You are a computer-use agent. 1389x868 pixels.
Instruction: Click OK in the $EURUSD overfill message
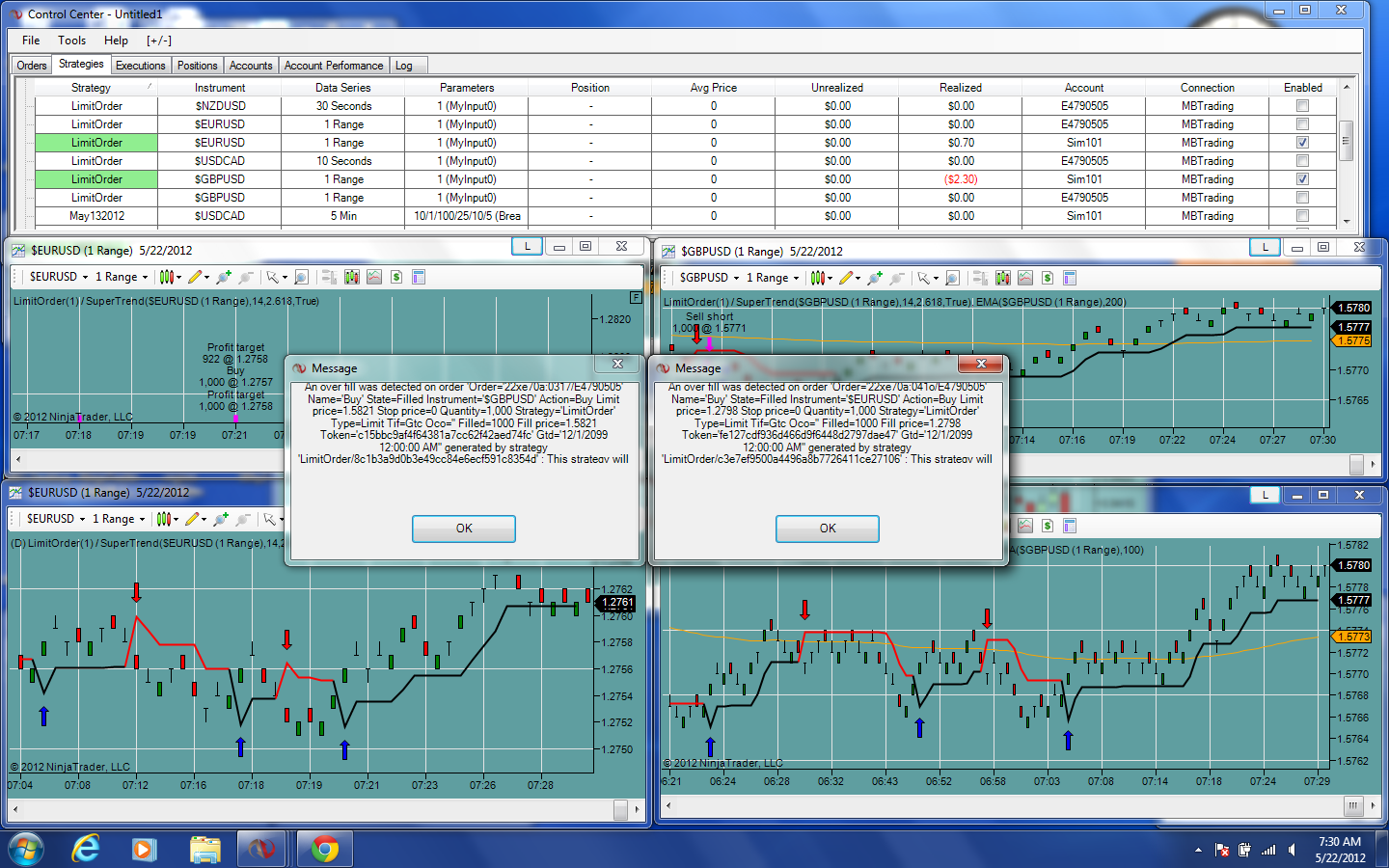[828, 529]
